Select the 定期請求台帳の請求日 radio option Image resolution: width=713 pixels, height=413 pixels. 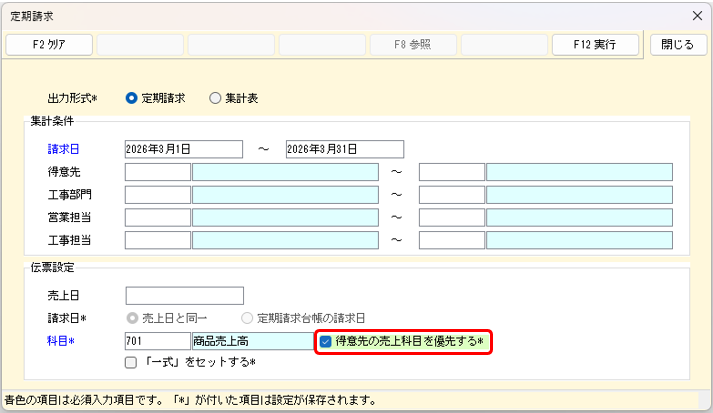[x=247, y=318]
